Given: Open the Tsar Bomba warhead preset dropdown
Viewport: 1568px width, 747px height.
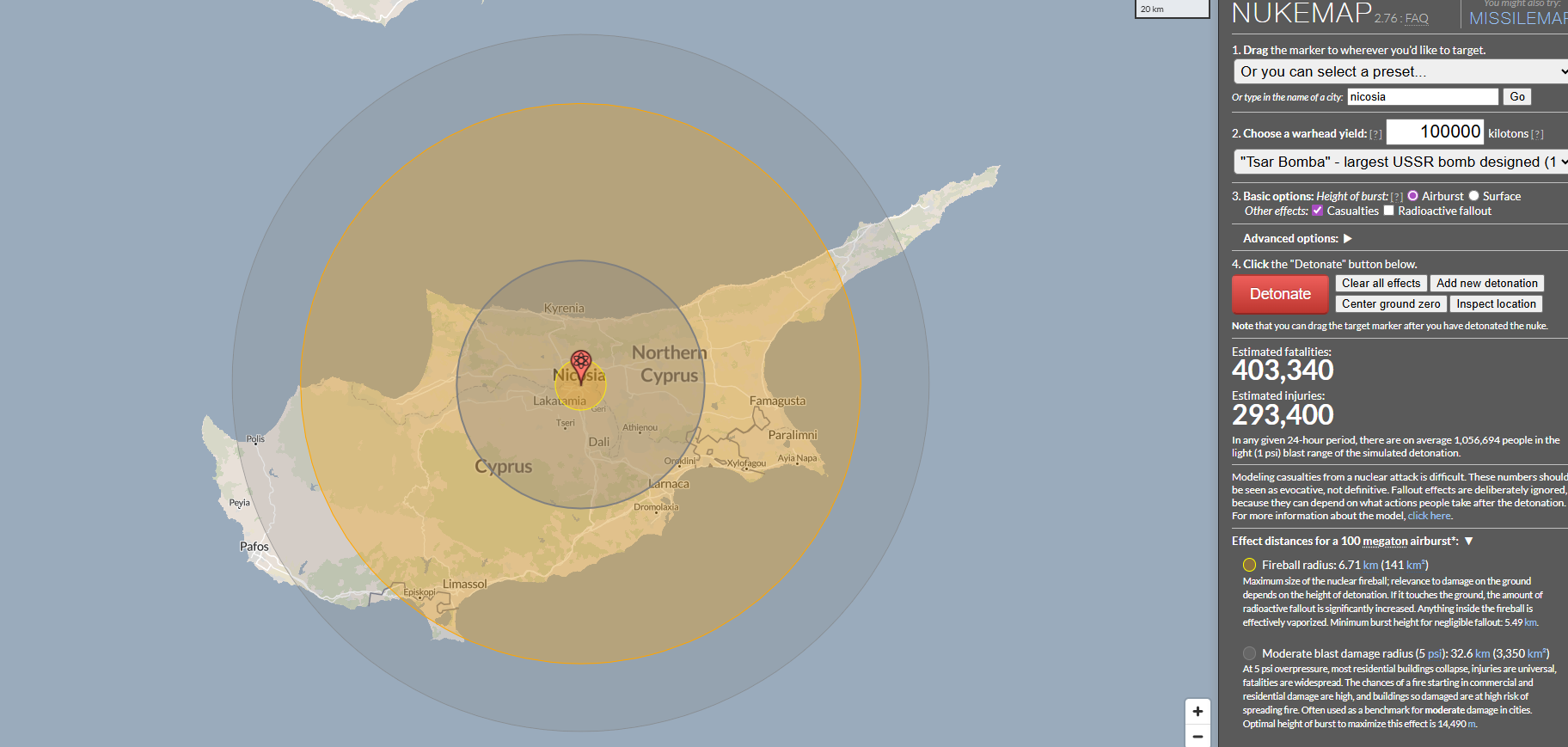Looking at the screenshot, I should 1400,162.
